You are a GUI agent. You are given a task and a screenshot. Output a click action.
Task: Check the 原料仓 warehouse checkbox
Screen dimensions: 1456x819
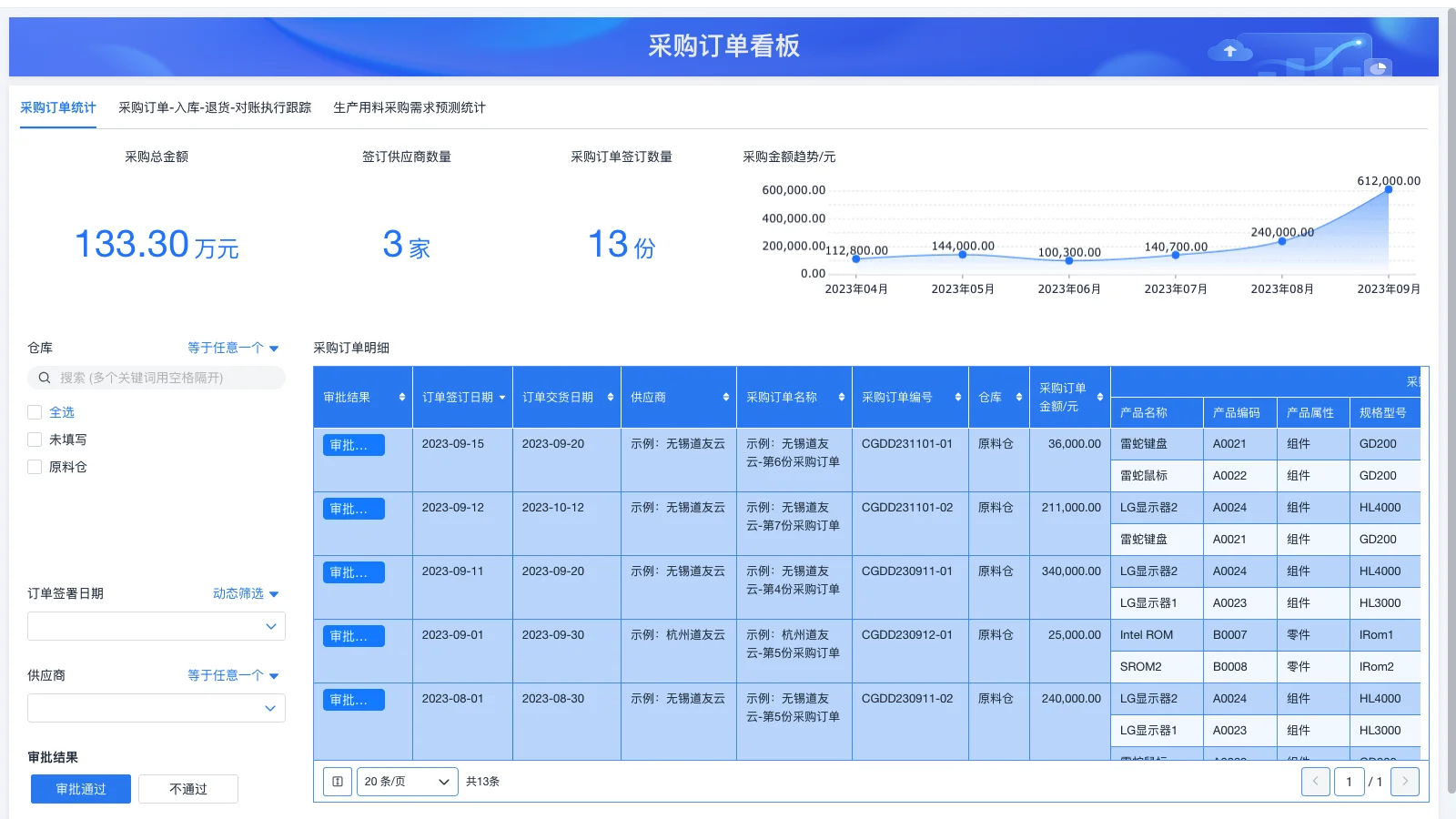pos(35,467)
